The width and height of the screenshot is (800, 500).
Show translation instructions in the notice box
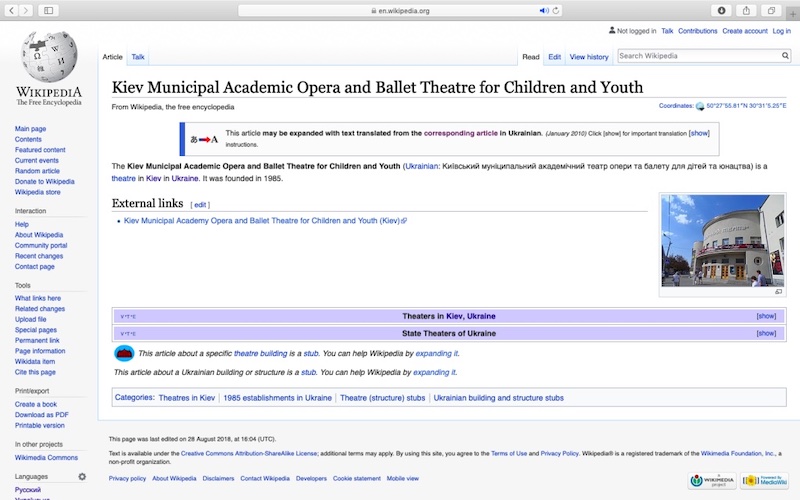point(699,133)
